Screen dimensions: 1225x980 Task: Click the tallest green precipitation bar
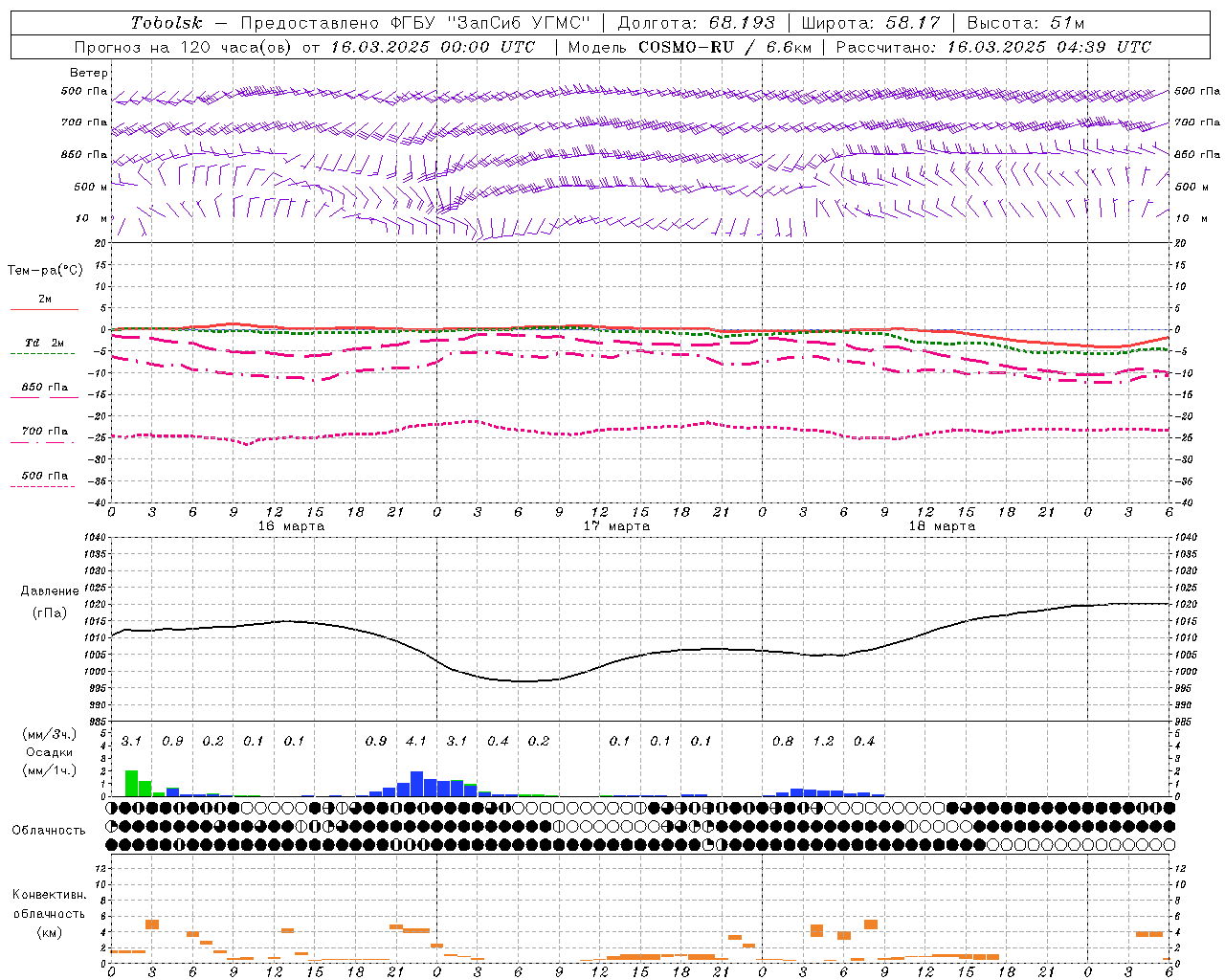[x=132, y=784]
